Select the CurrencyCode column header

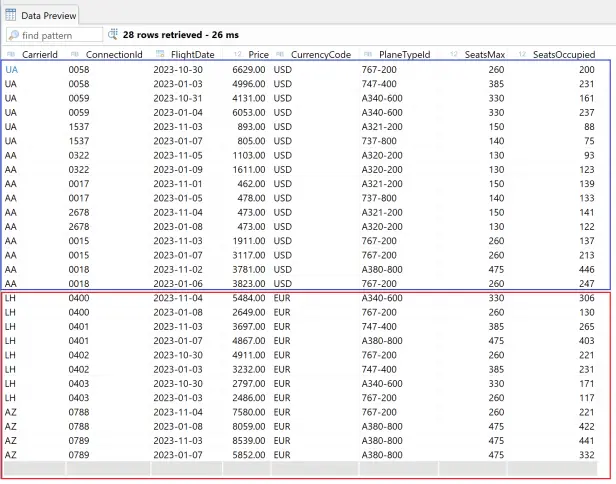321,55
